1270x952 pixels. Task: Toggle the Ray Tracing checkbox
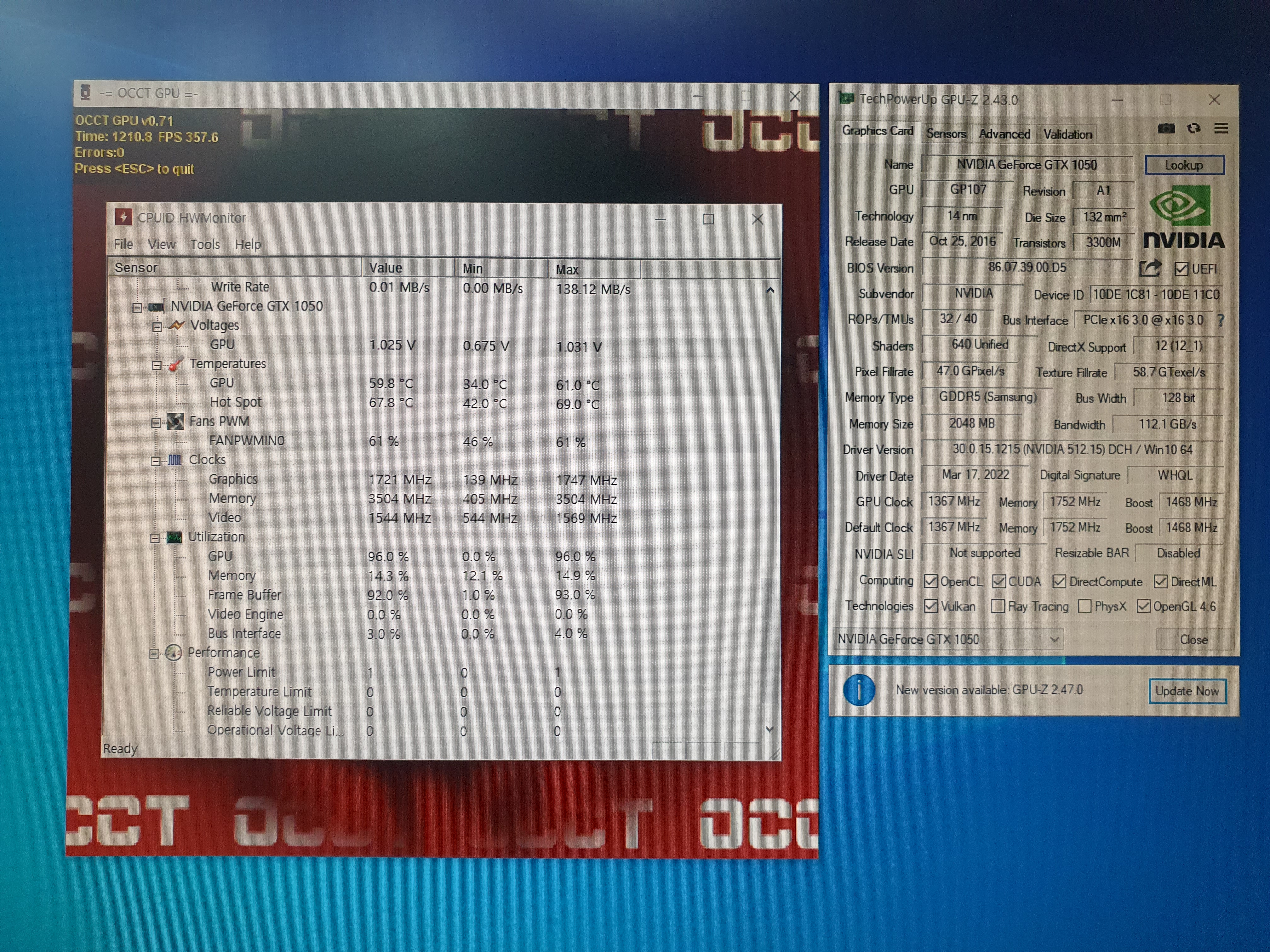tap(998, 607)
